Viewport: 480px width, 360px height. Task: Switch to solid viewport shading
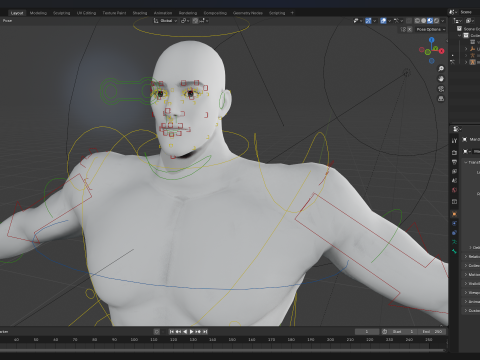click(423, 21)
